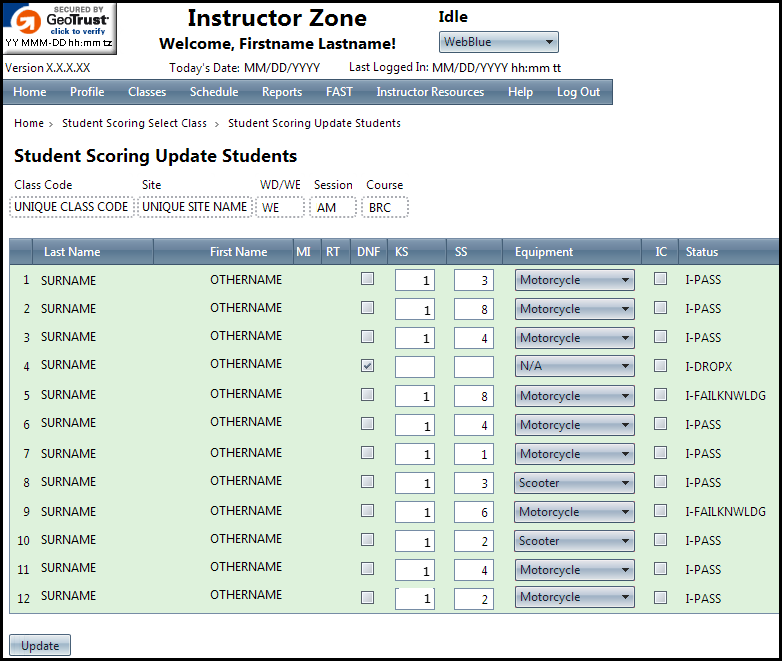This screenshot has width=782, height=661.
Task: Click the Course field showing BRC
Action: [385, 207]
